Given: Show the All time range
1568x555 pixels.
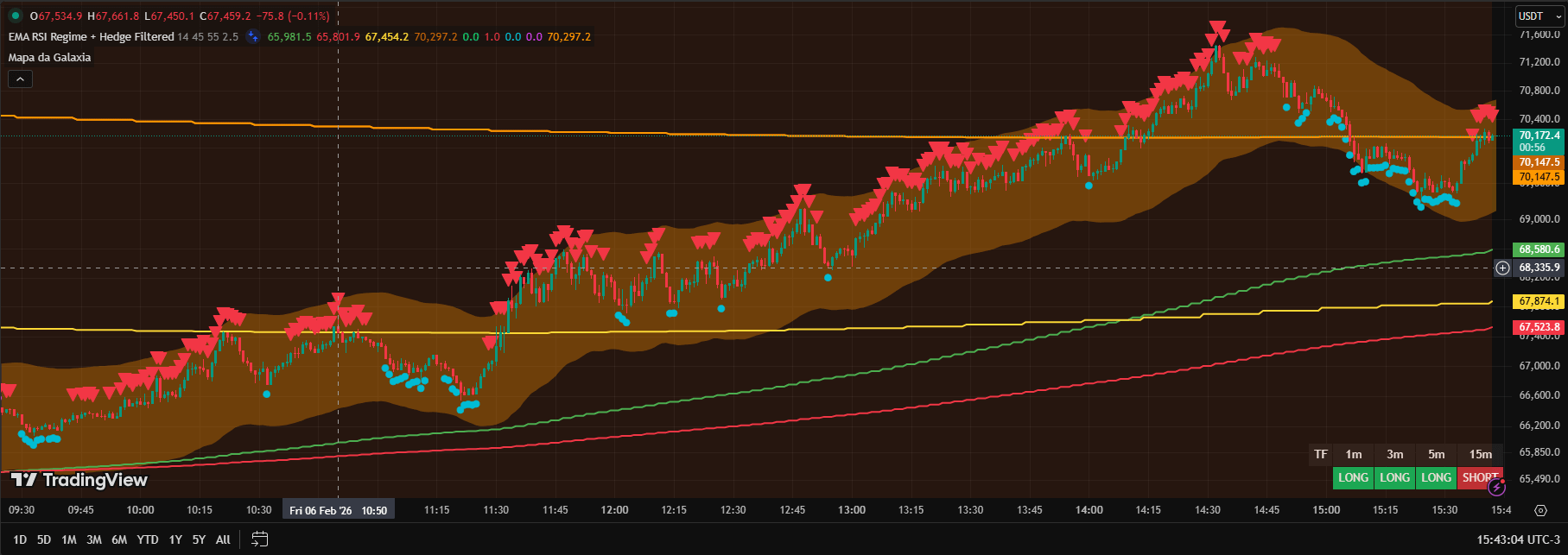Looking at the screenshot, I should point(223,539).
